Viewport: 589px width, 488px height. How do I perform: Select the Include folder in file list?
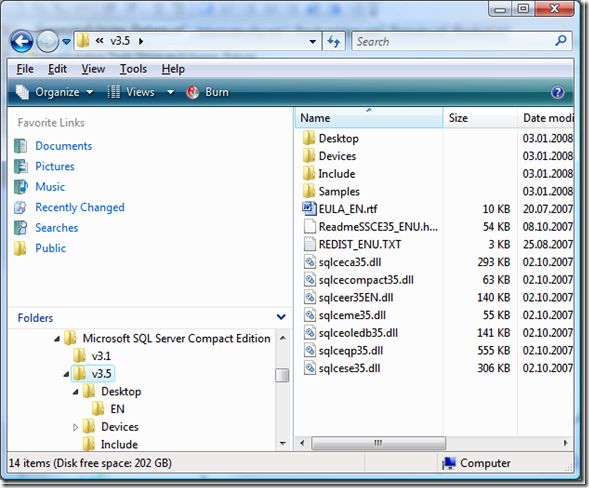337,174
